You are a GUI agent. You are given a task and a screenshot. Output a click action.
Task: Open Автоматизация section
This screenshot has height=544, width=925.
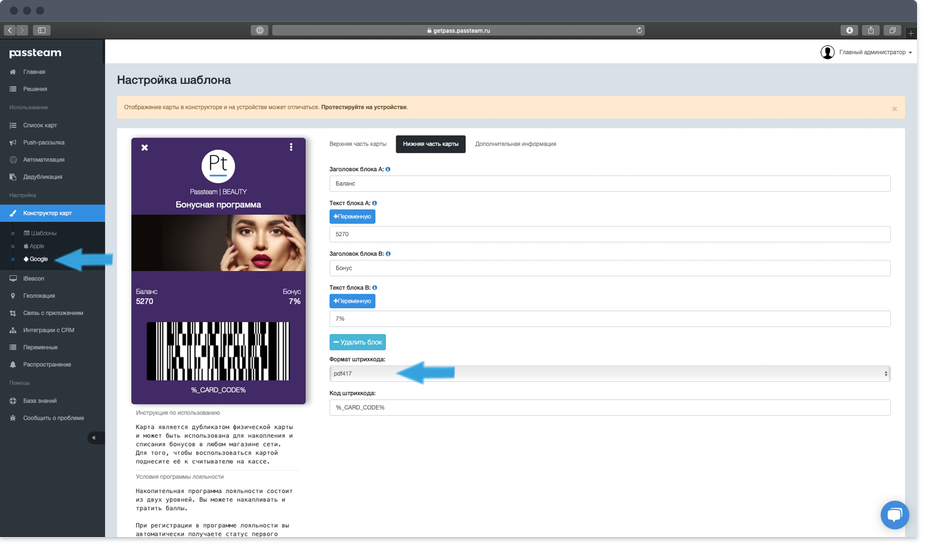tap(44, 160)
